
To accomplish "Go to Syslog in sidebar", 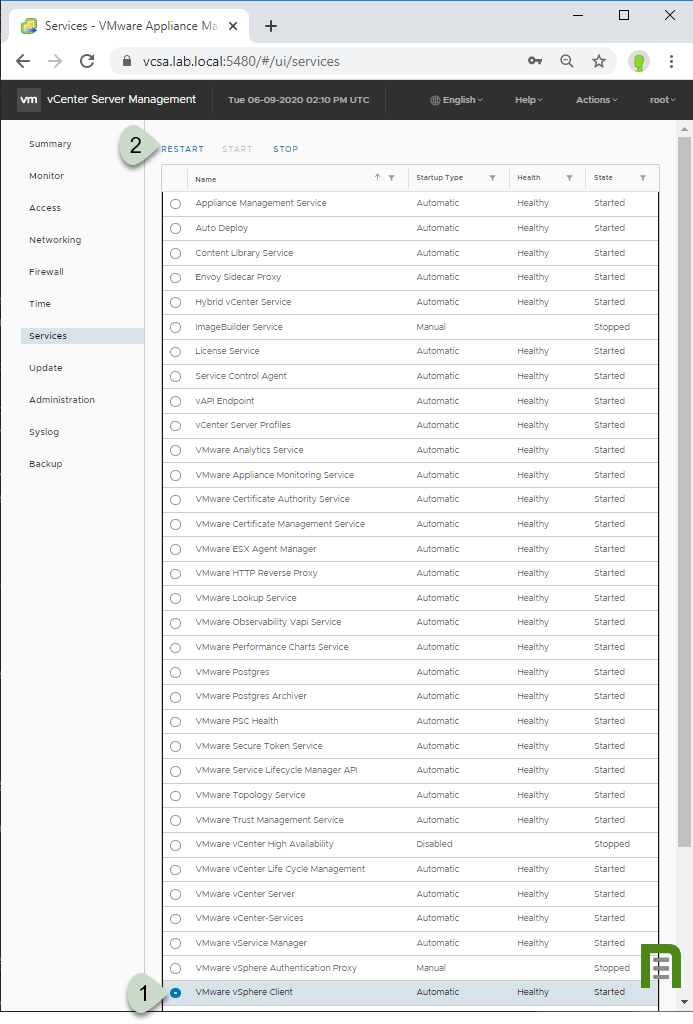I will (44, 432).
